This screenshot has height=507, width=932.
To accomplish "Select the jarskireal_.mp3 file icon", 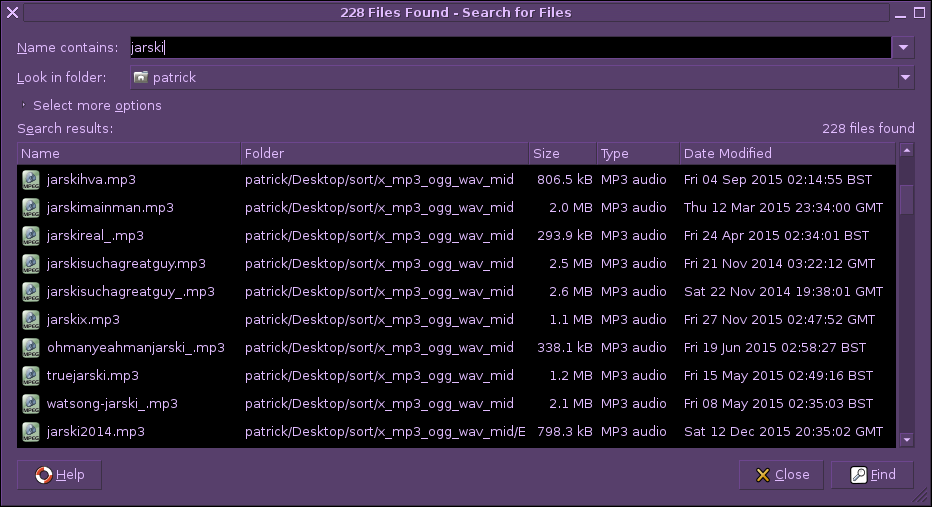I will [x=30, y=236].
